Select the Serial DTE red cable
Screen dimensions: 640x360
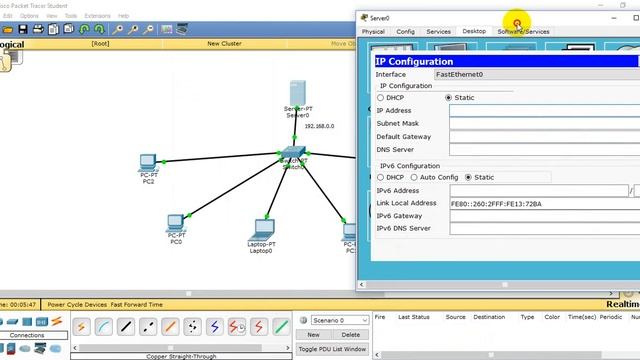(x=258, y=327)
